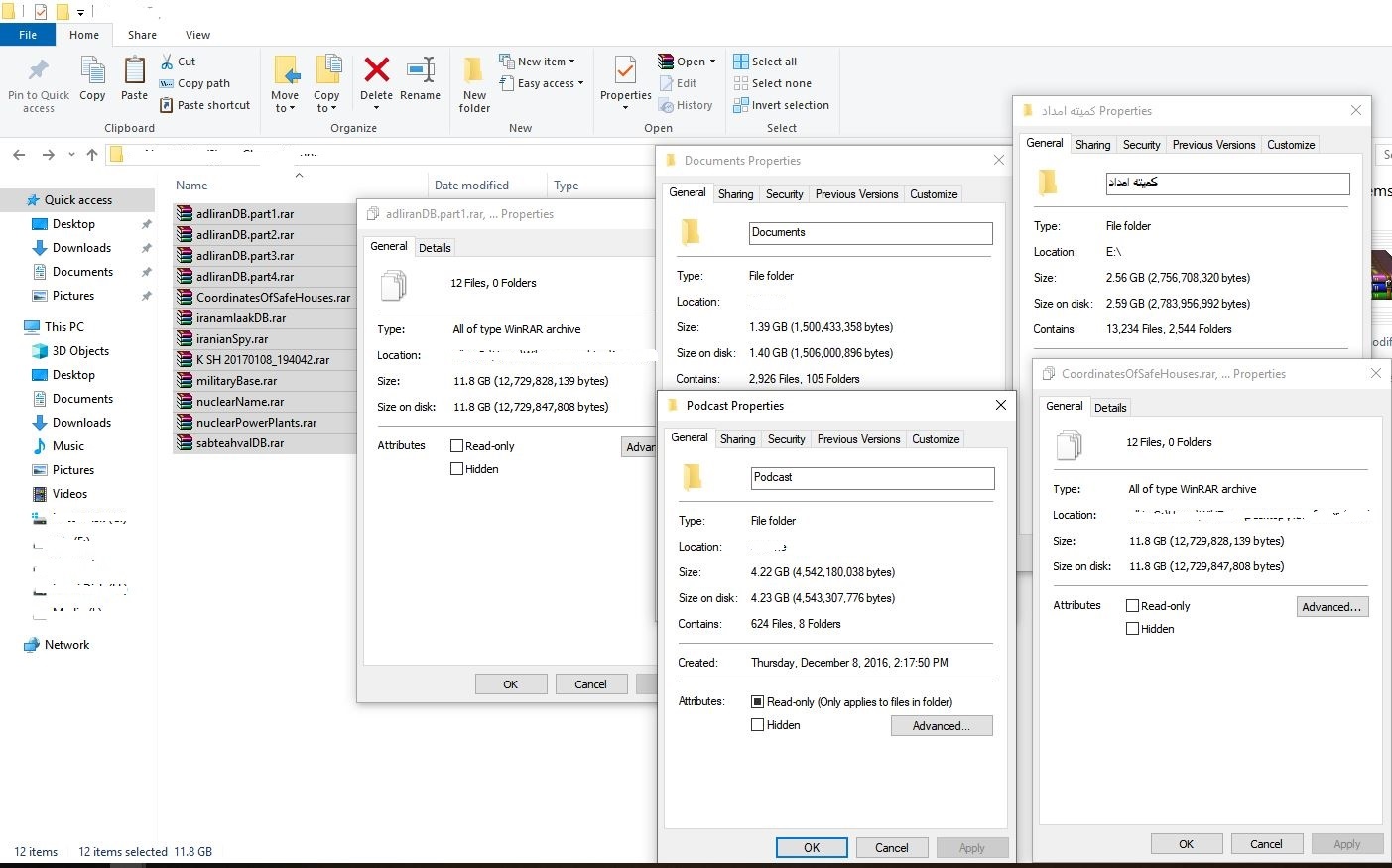Screen dimensions: 1392x868
Task: Click the Copy icon in ribbon
Action: 92,71
